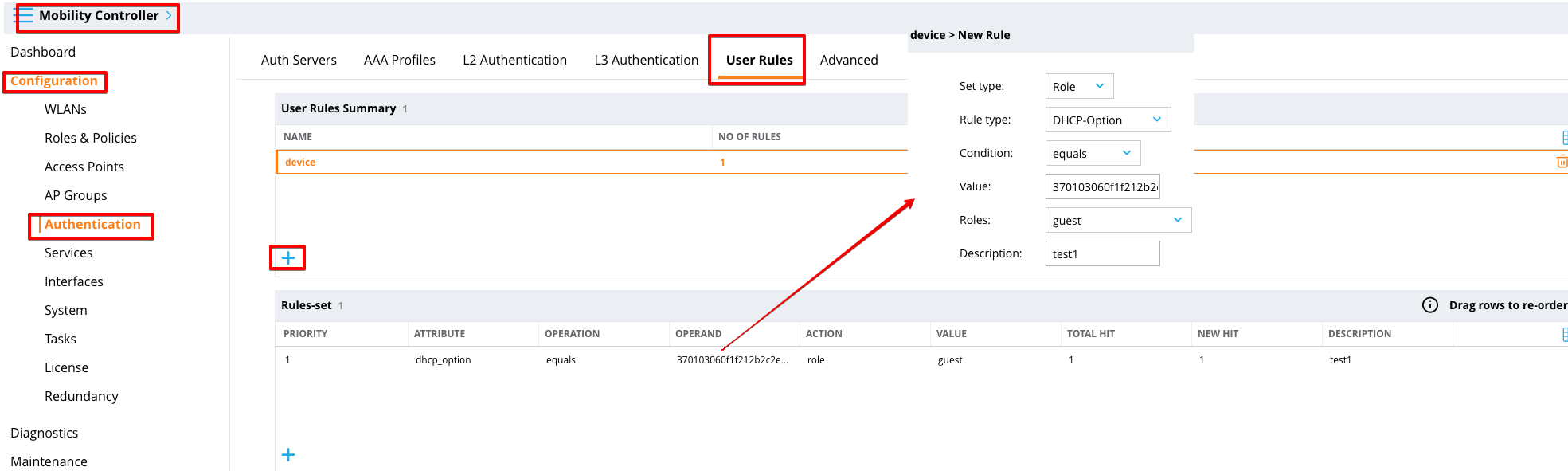
Task: Add a rule to Rules-set with plus
Action: click(288, 454)
